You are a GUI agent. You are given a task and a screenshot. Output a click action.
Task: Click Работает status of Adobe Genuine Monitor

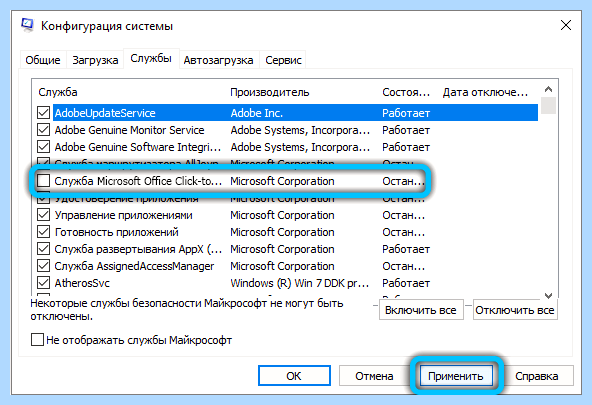[x=406, y=130]
